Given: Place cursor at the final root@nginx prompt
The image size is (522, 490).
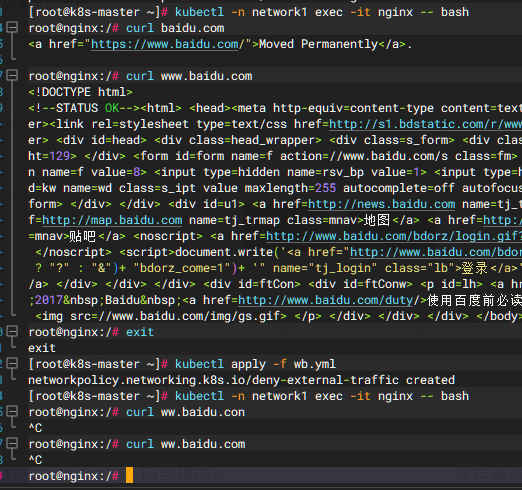Looking at the screenshot, I should [130, 476].
